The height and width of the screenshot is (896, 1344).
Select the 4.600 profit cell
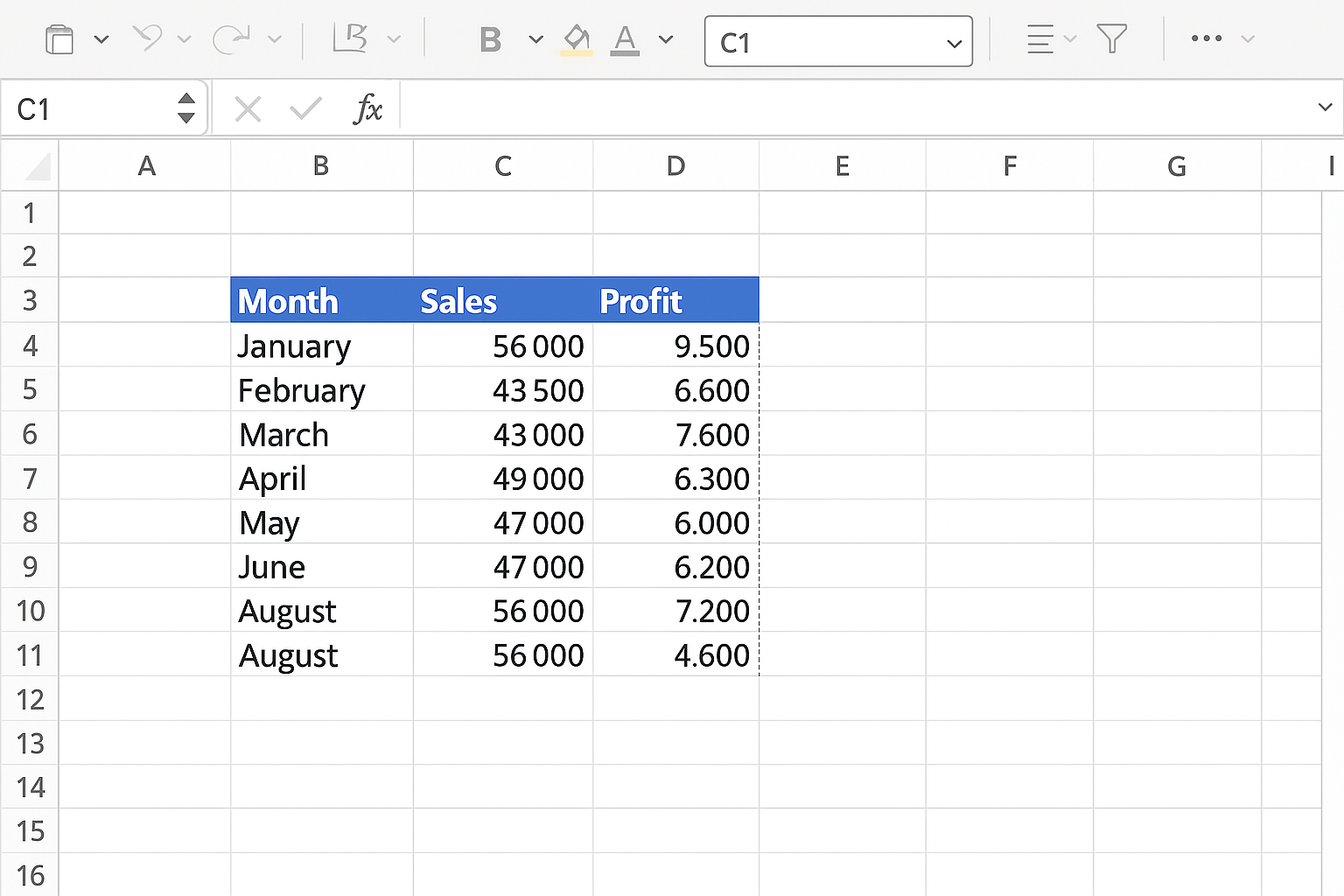click(x=675, y=654)
